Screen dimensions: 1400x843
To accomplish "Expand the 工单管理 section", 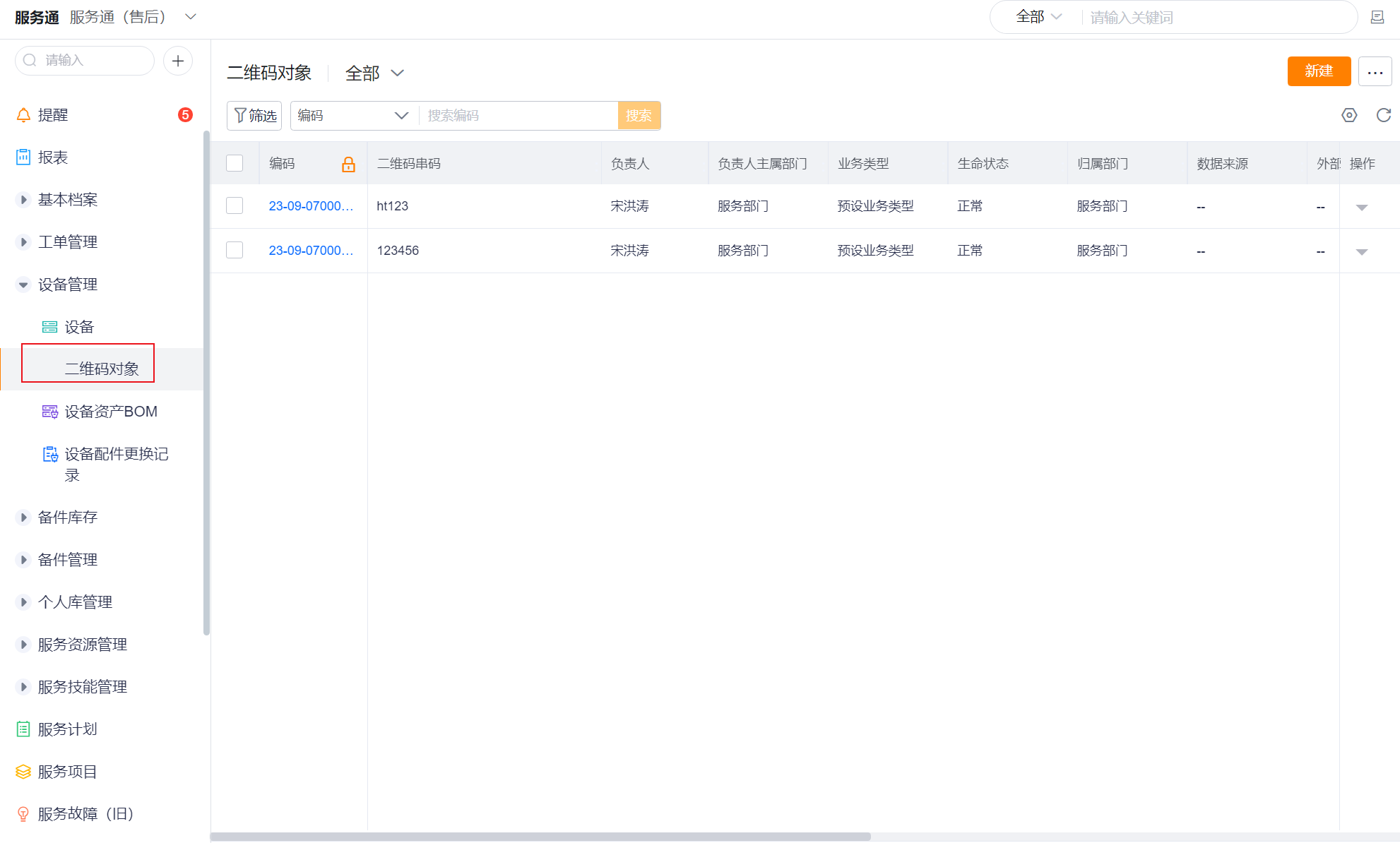I will (23, 242).
